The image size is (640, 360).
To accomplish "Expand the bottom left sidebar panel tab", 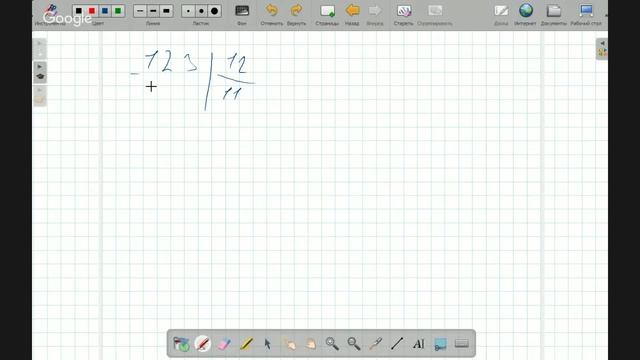I will tap(40, 96).
